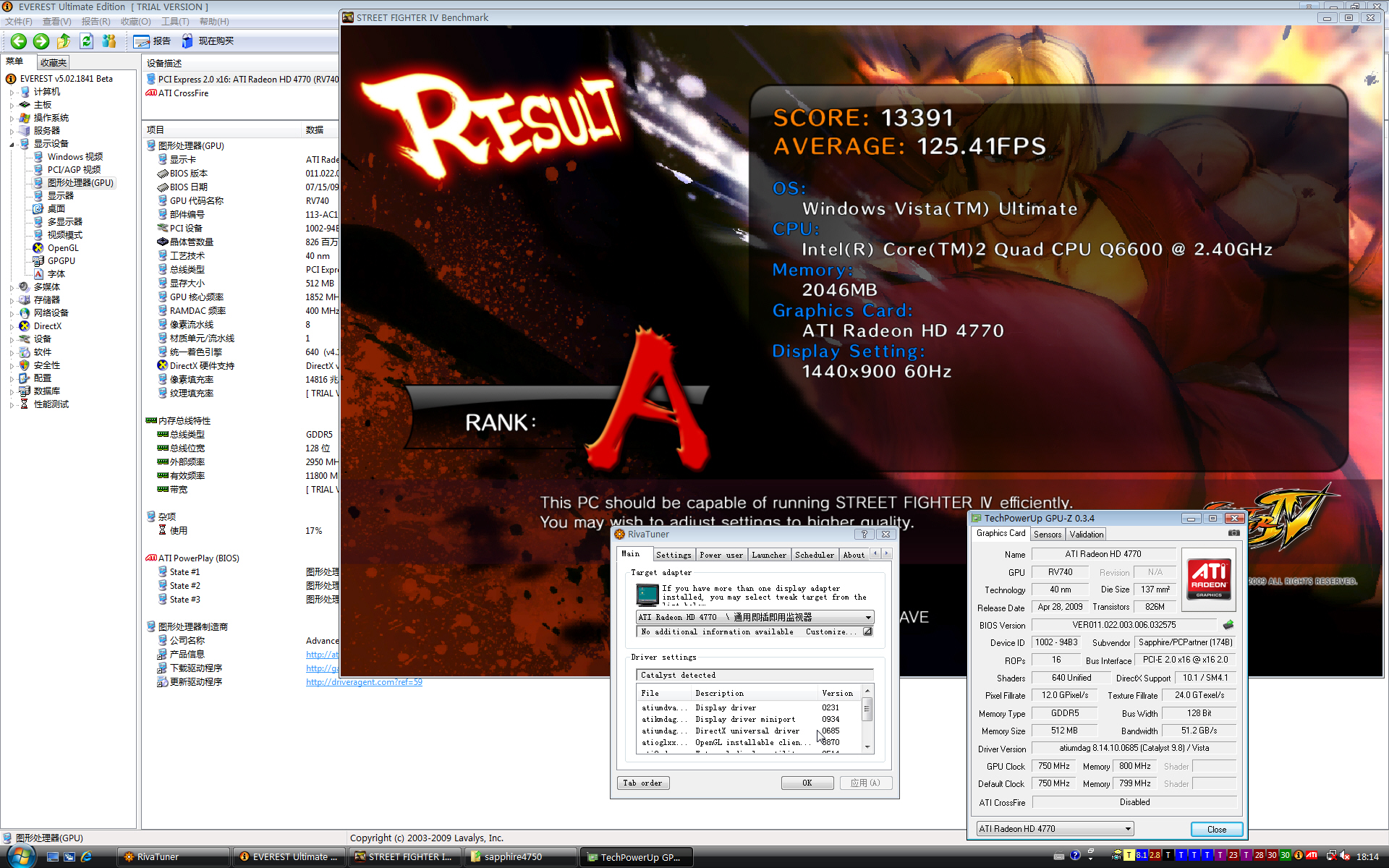This screenshot has height=868, width=1389.
Task: Click the Customize icon button in RivaTuner
Action: 867,631
